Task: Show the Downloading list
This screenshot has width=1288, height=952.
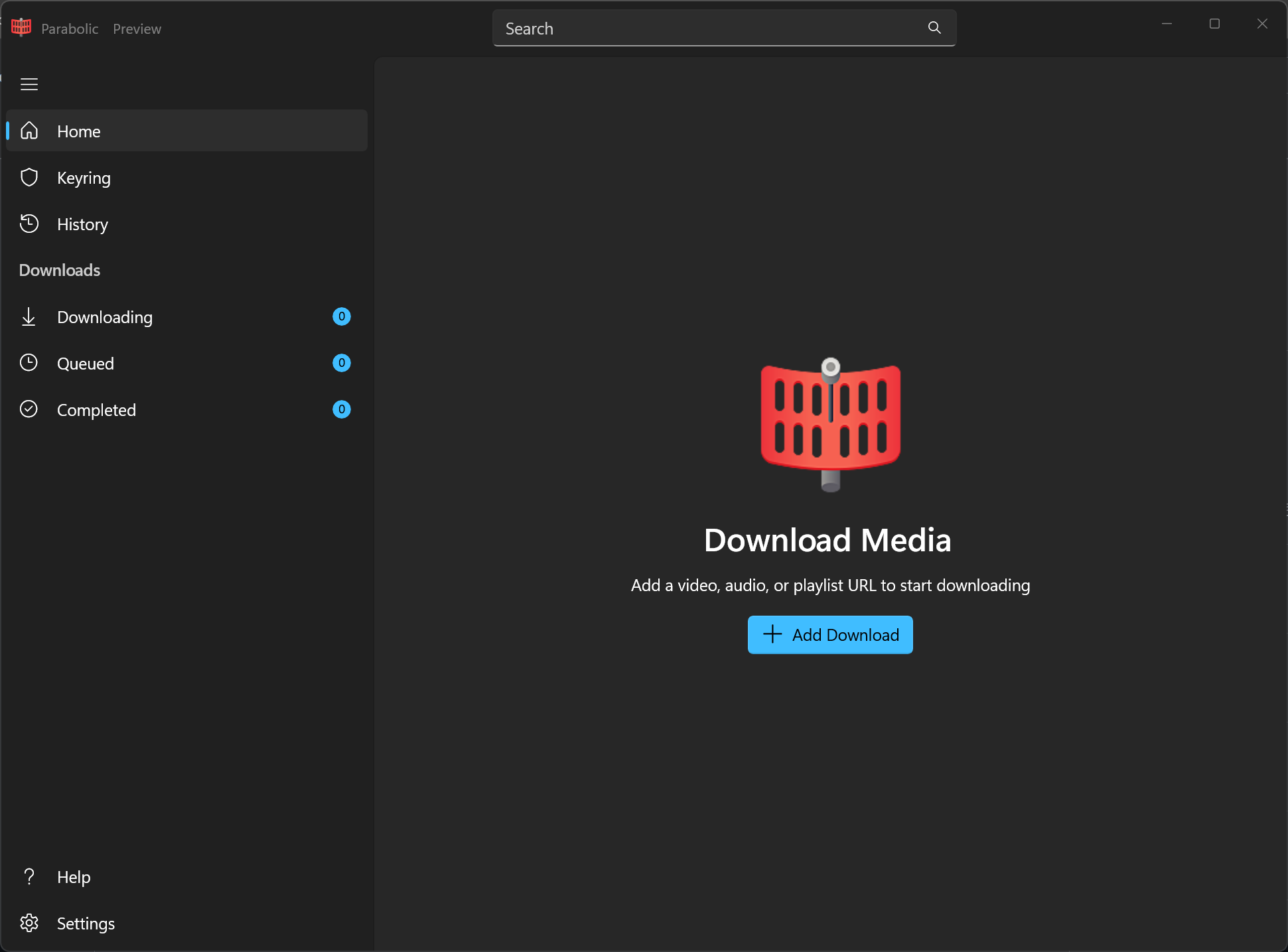Action: 187,316
